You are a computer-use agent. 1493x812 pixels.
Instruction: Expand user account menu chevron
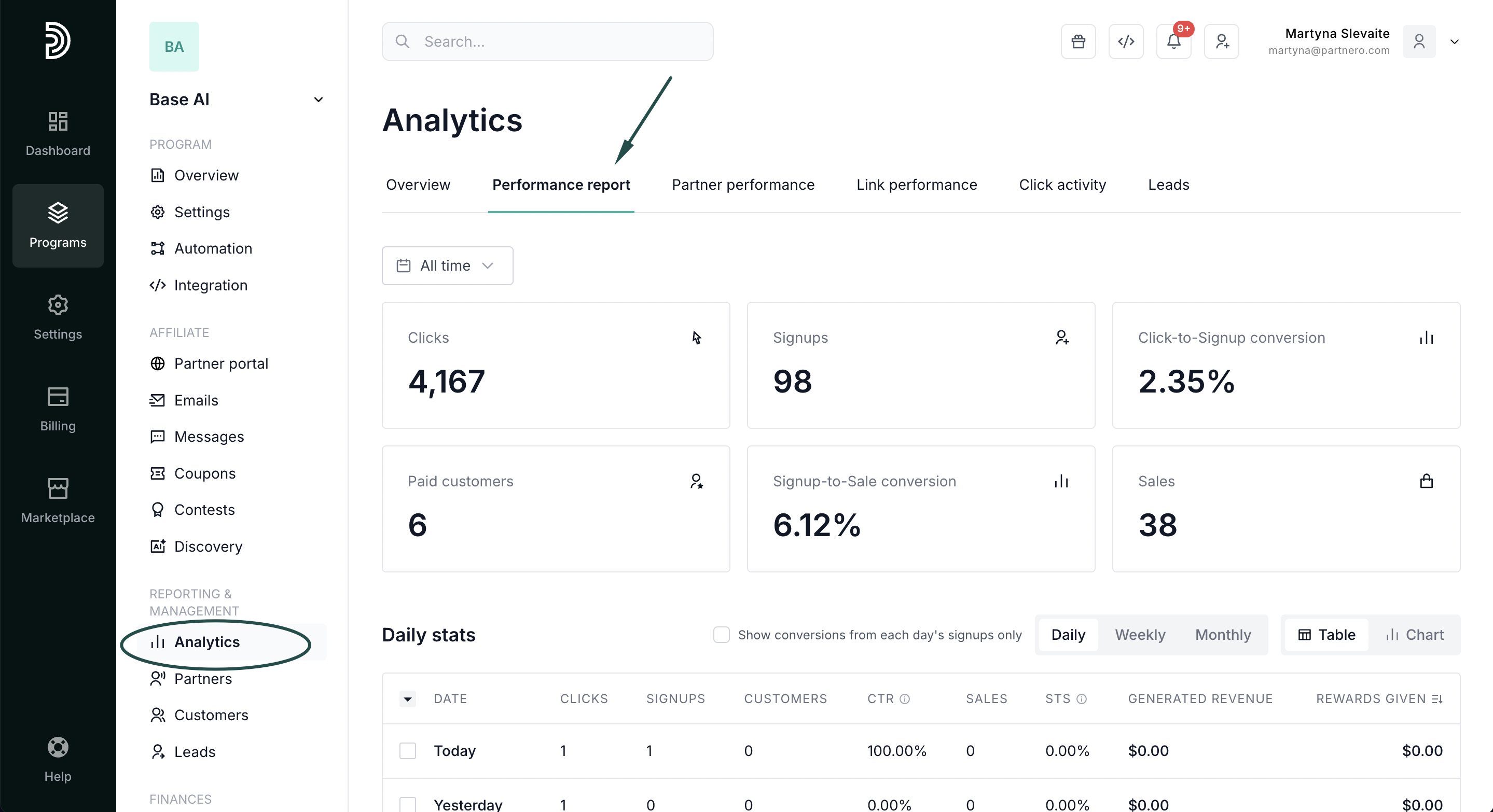click(x=1454, y=41)
